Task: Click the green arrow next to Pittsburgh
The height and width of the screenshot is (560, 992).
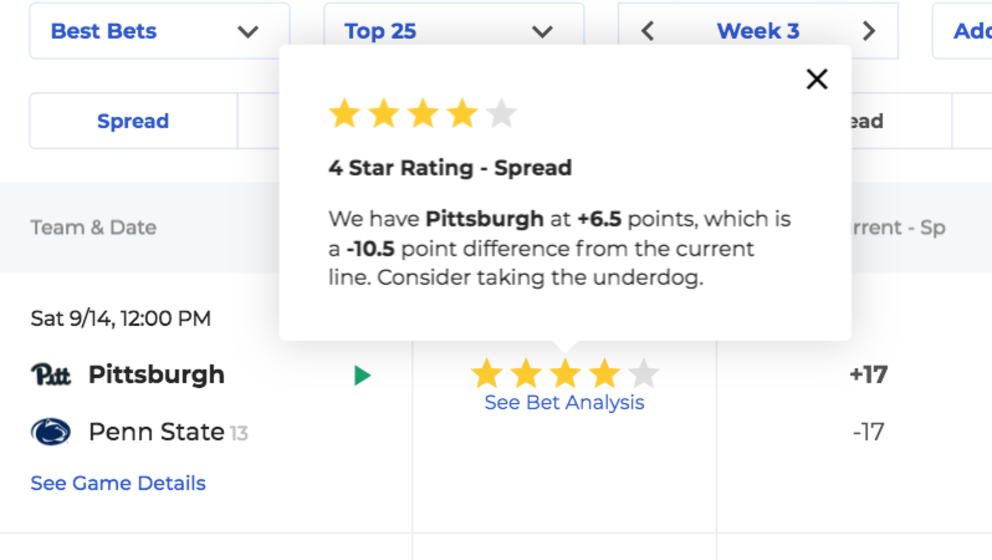Action: (x=362, y=375)
